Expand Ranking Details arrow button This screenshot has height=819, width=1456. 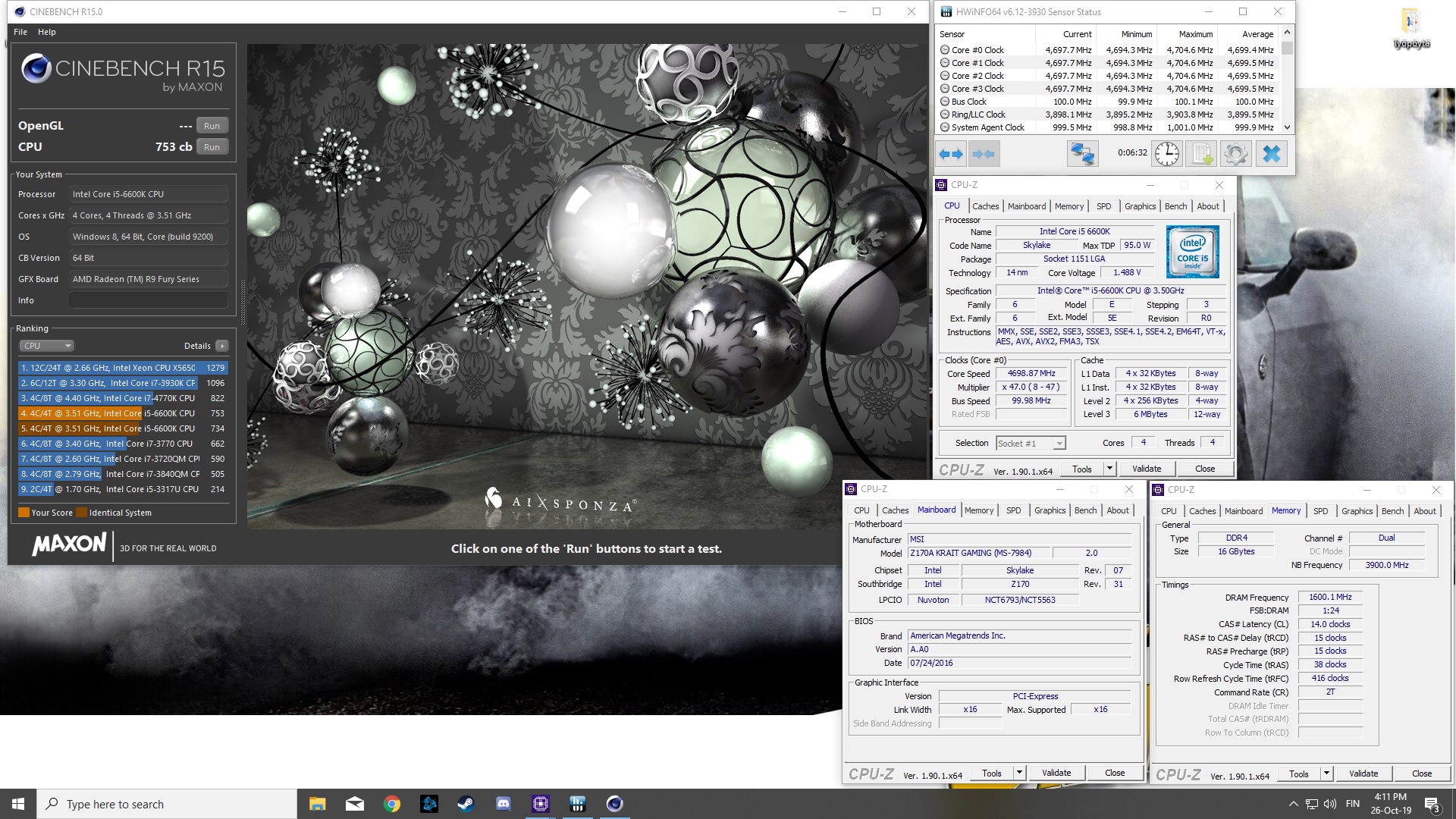click(221, 346)
